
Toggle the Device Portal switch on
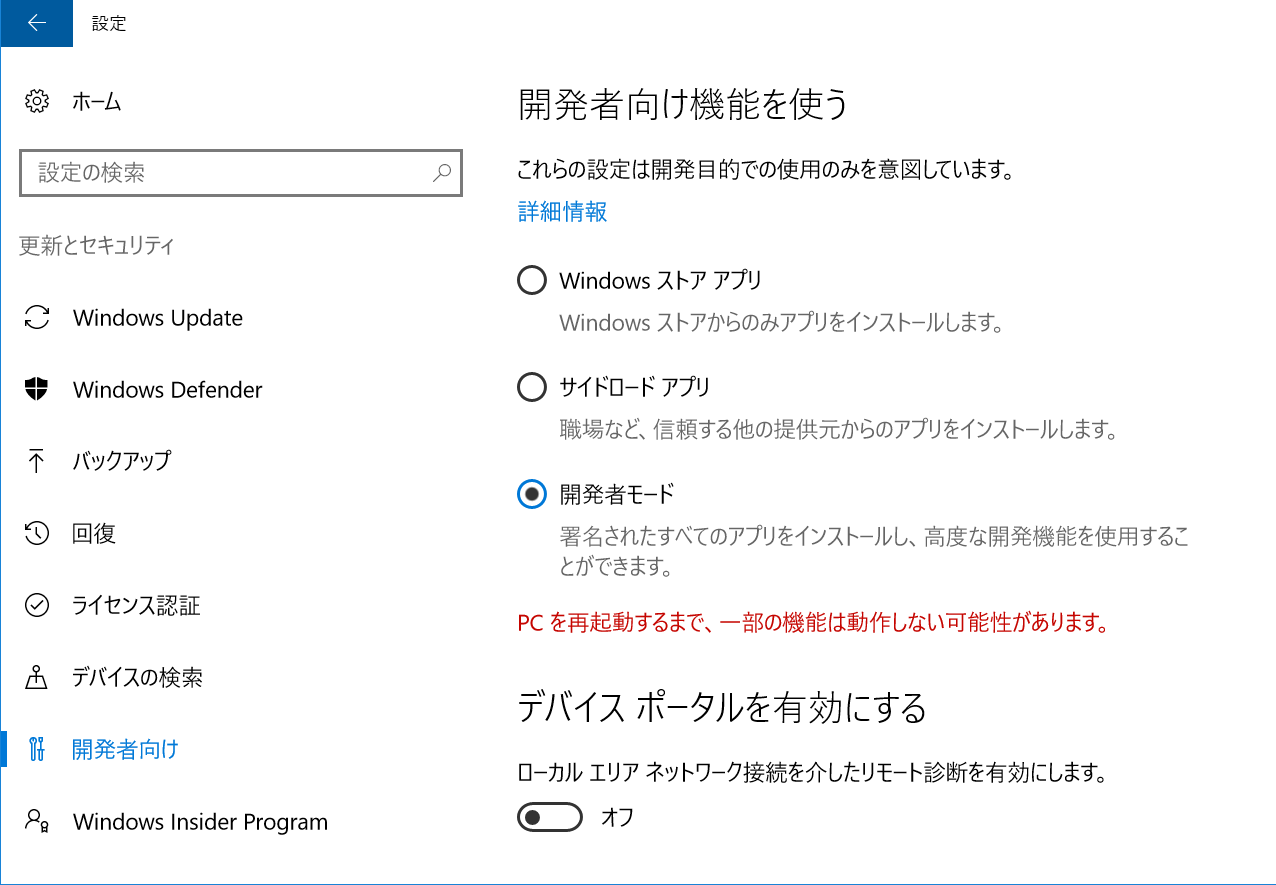point(549,817)
